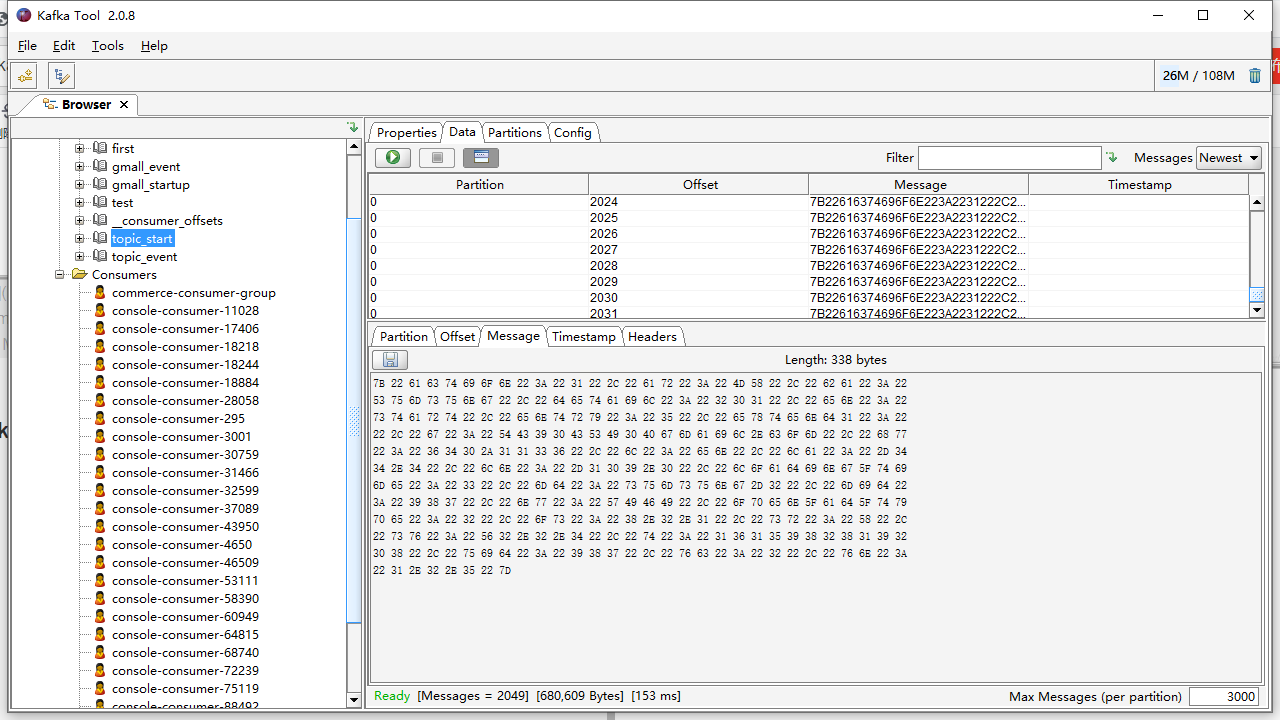Viewport: 1280px width, 720px height.
Task: Toggle the message detail panel button
Action: (481, 157)
